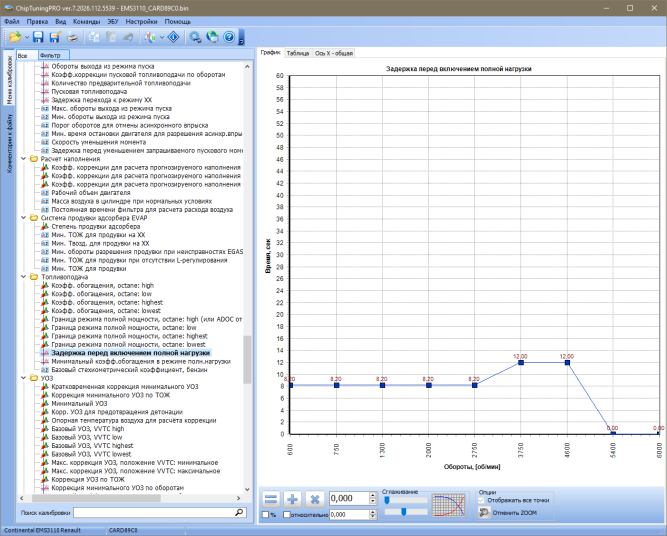Click the equals set-value button

click(271, 499)
